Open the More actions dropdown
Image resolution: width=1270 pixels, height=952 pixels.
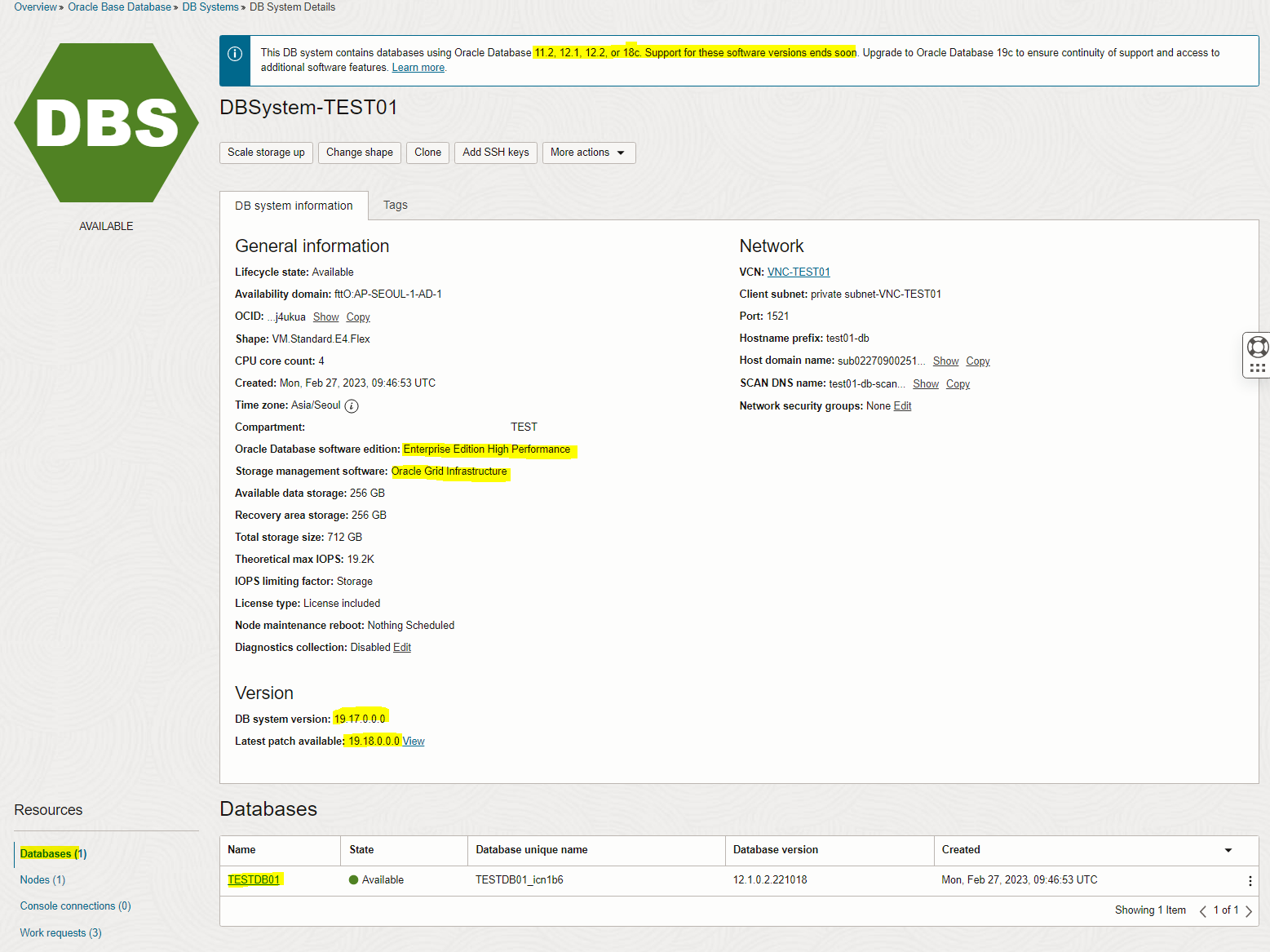[588, 153]
